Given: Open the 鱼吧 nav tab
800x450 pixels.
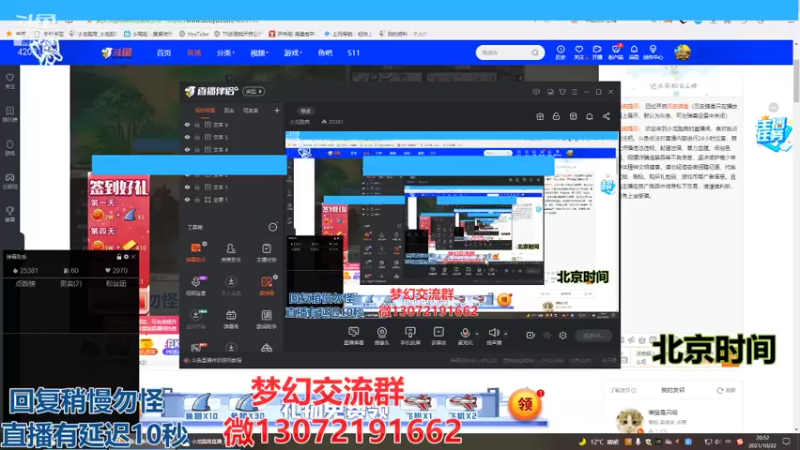Looking at the screenshot, I should (325, 53).
